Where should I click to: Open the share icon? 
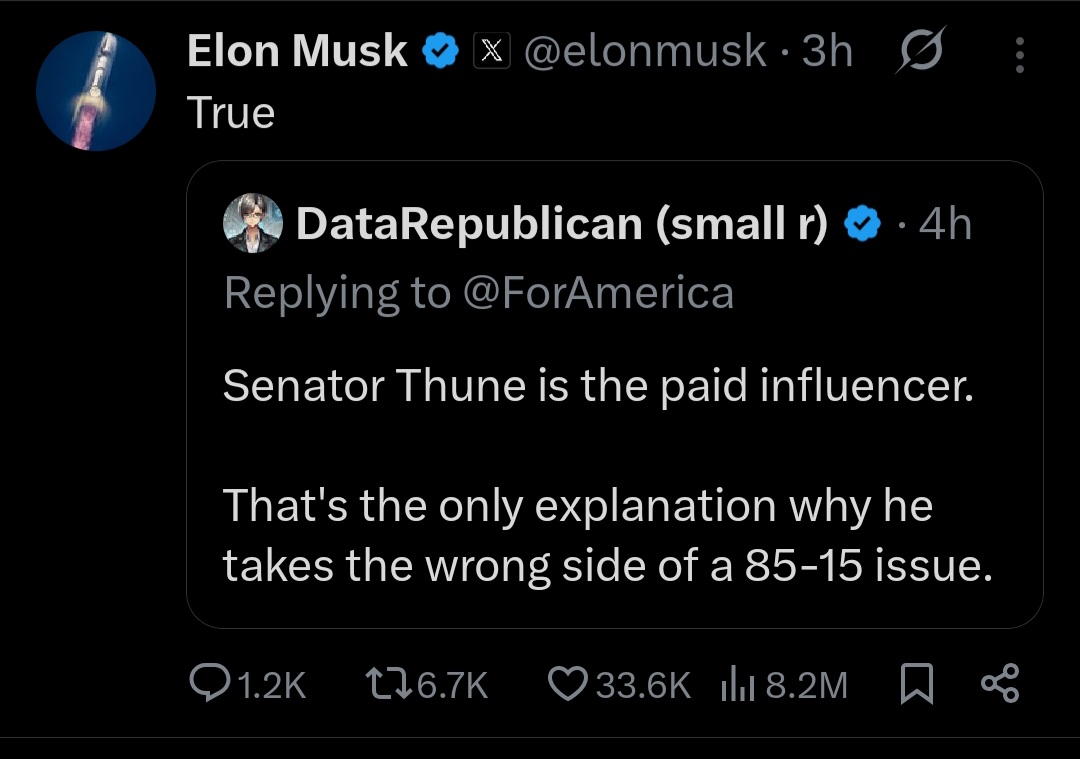tap(999, 684)
